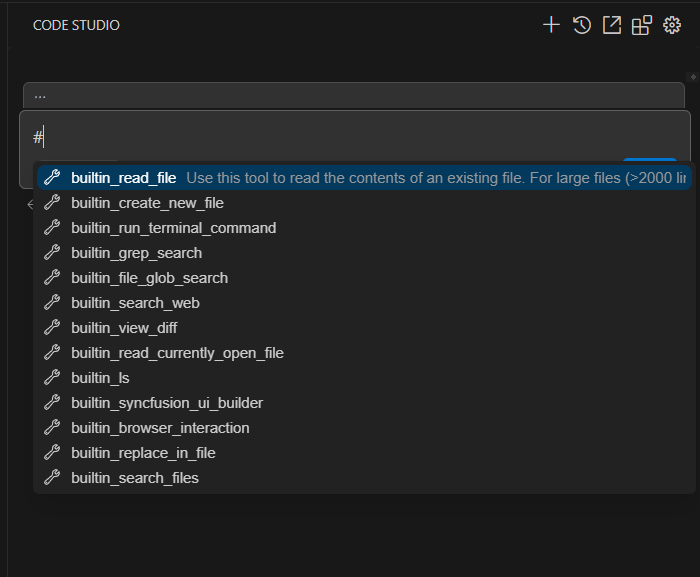Viewport: 700px width, 577px height.
Task: Open Code Studio settings gear
Action: [672, 25]
